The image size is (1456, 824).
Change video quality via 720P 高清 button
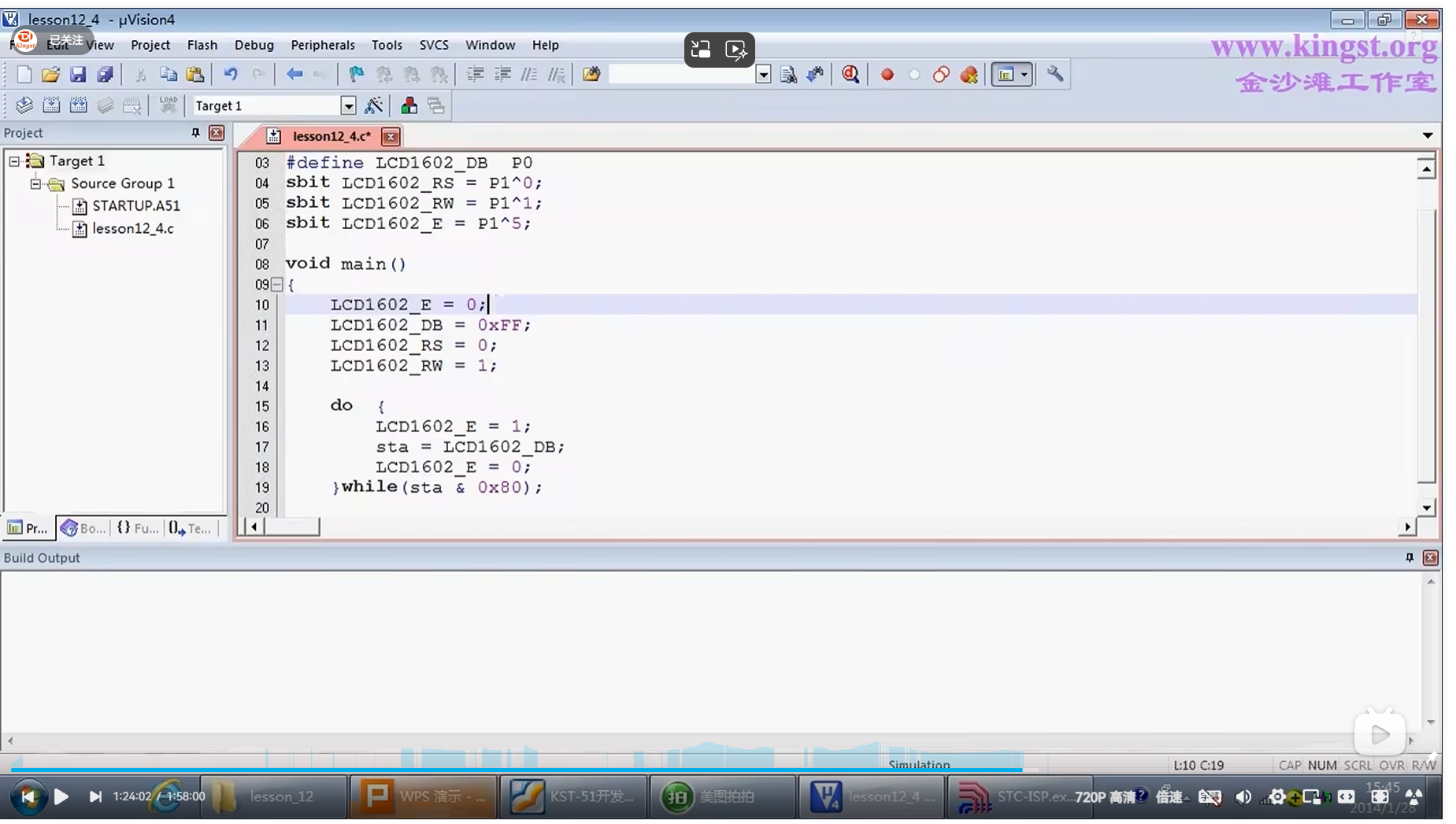click(x=1105, y=797)
